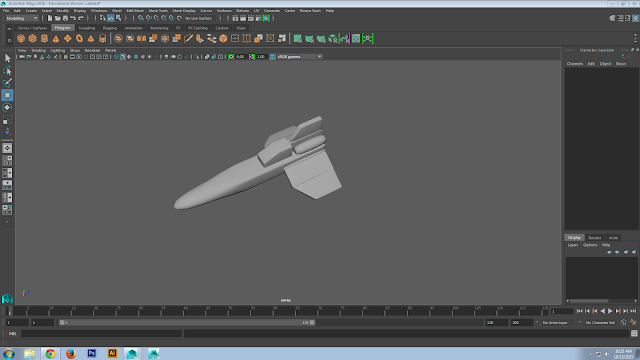Open the Options menu in layer editor
The image size is (640, 360).
[x=590, y=245]
